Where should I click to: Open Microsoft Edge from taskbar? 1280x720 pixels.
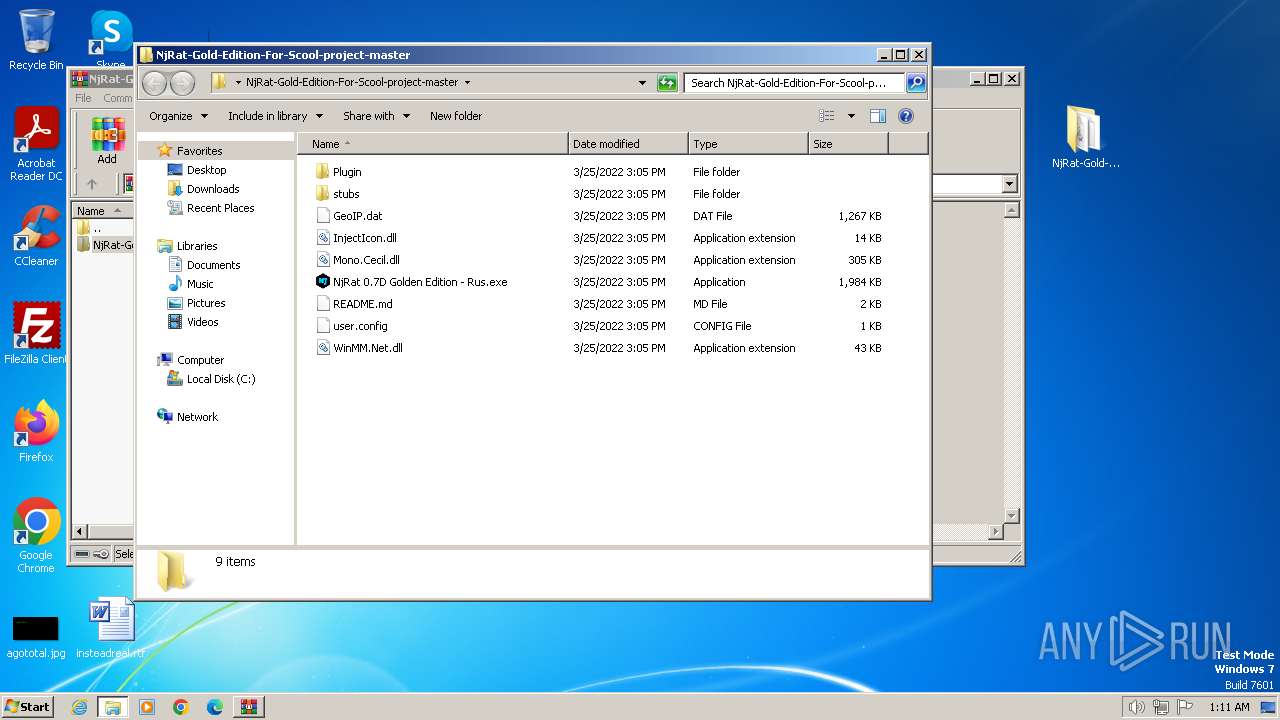click(215, 707)
